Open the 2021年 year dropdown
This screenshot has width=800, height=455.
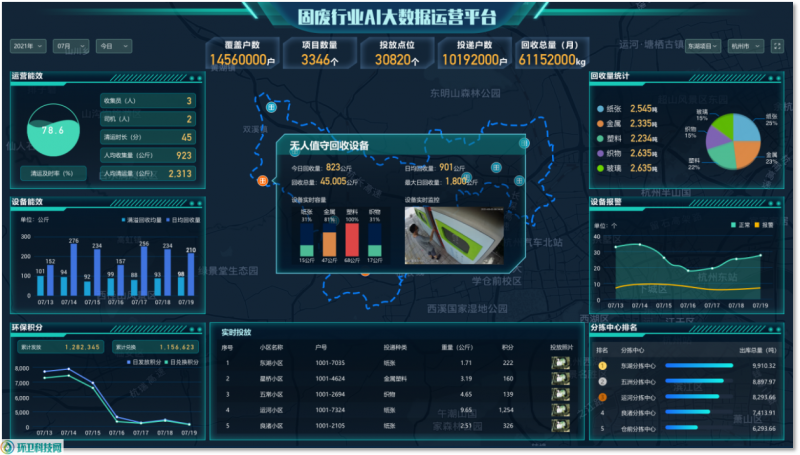[28, 46]
